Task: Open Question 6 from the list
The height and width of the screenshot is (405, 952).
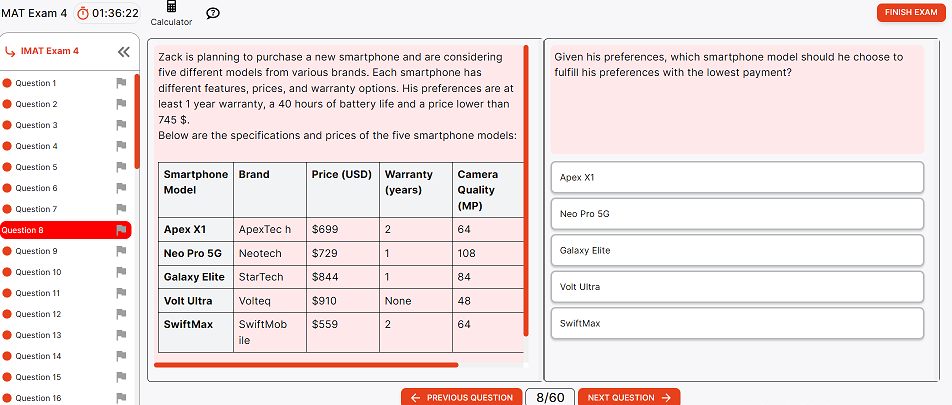Action: 36,188
